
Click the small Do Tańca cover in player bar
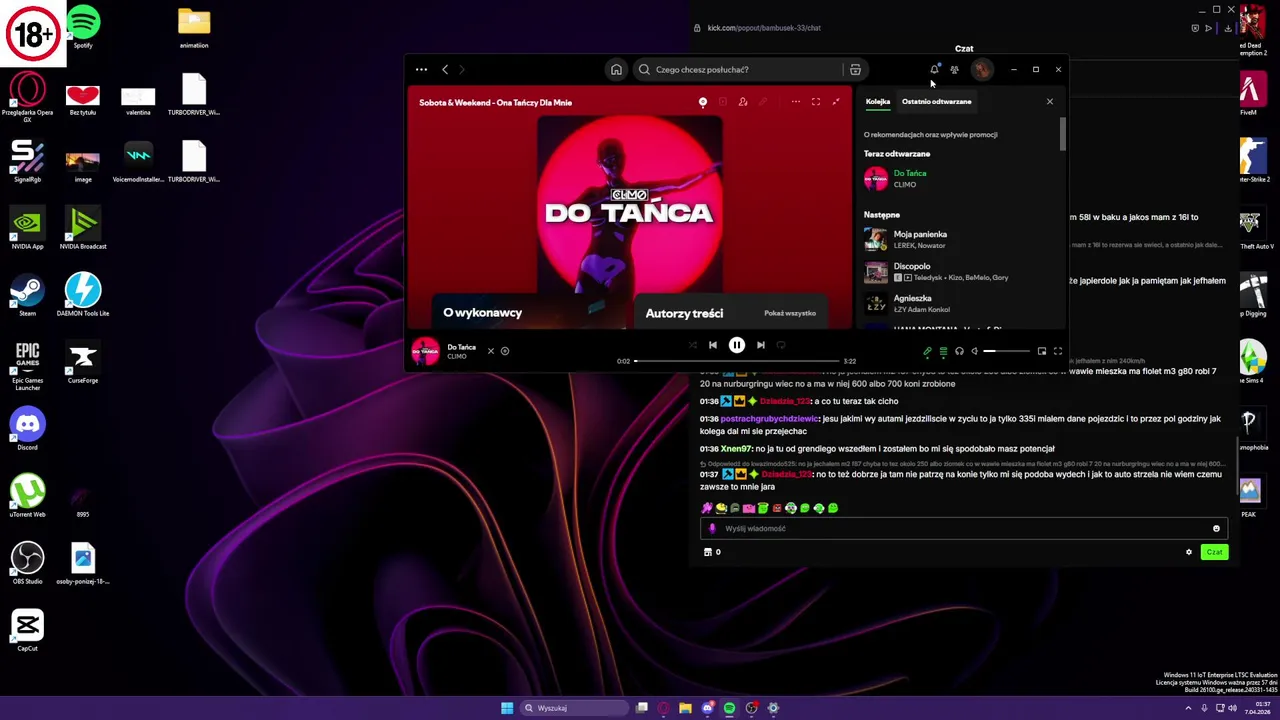[x=425, y=351]
